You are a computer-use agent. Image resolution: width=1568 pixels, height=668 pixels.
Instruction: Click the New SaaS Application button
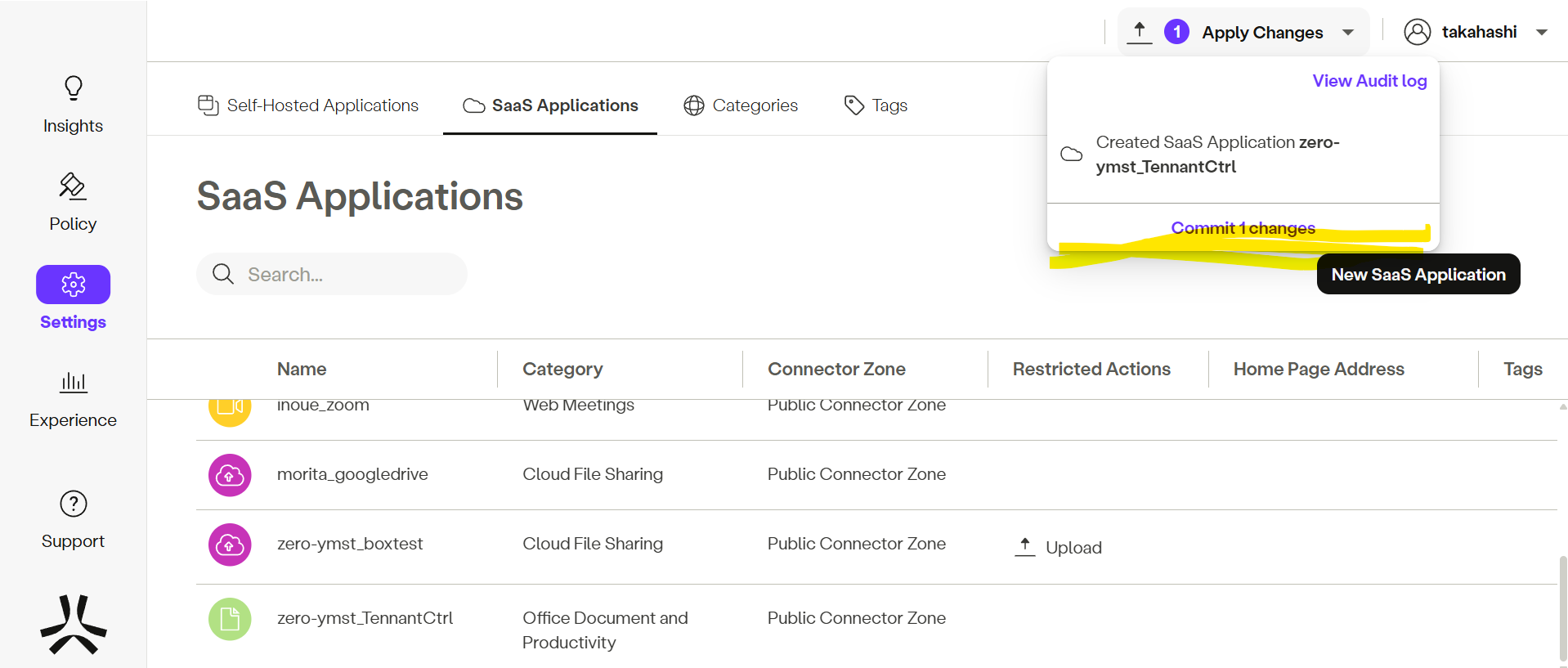tap(1418, 275)
